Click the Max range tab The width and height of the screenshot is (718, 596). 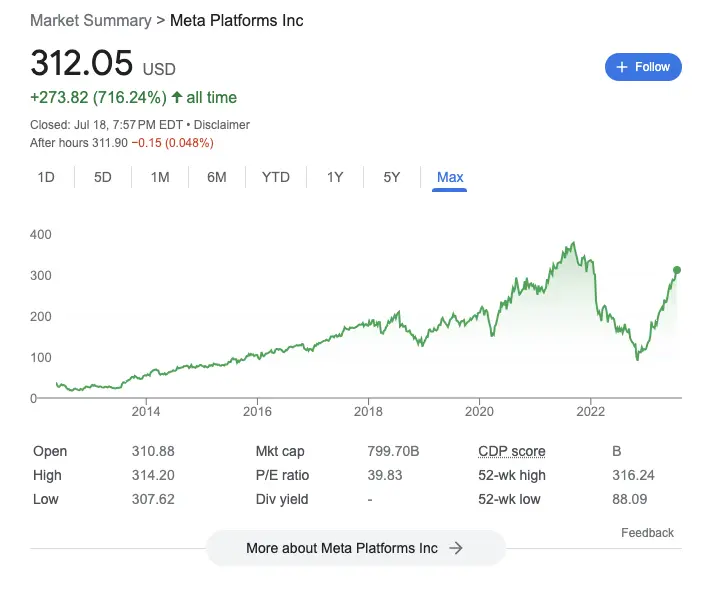(450, 177)
